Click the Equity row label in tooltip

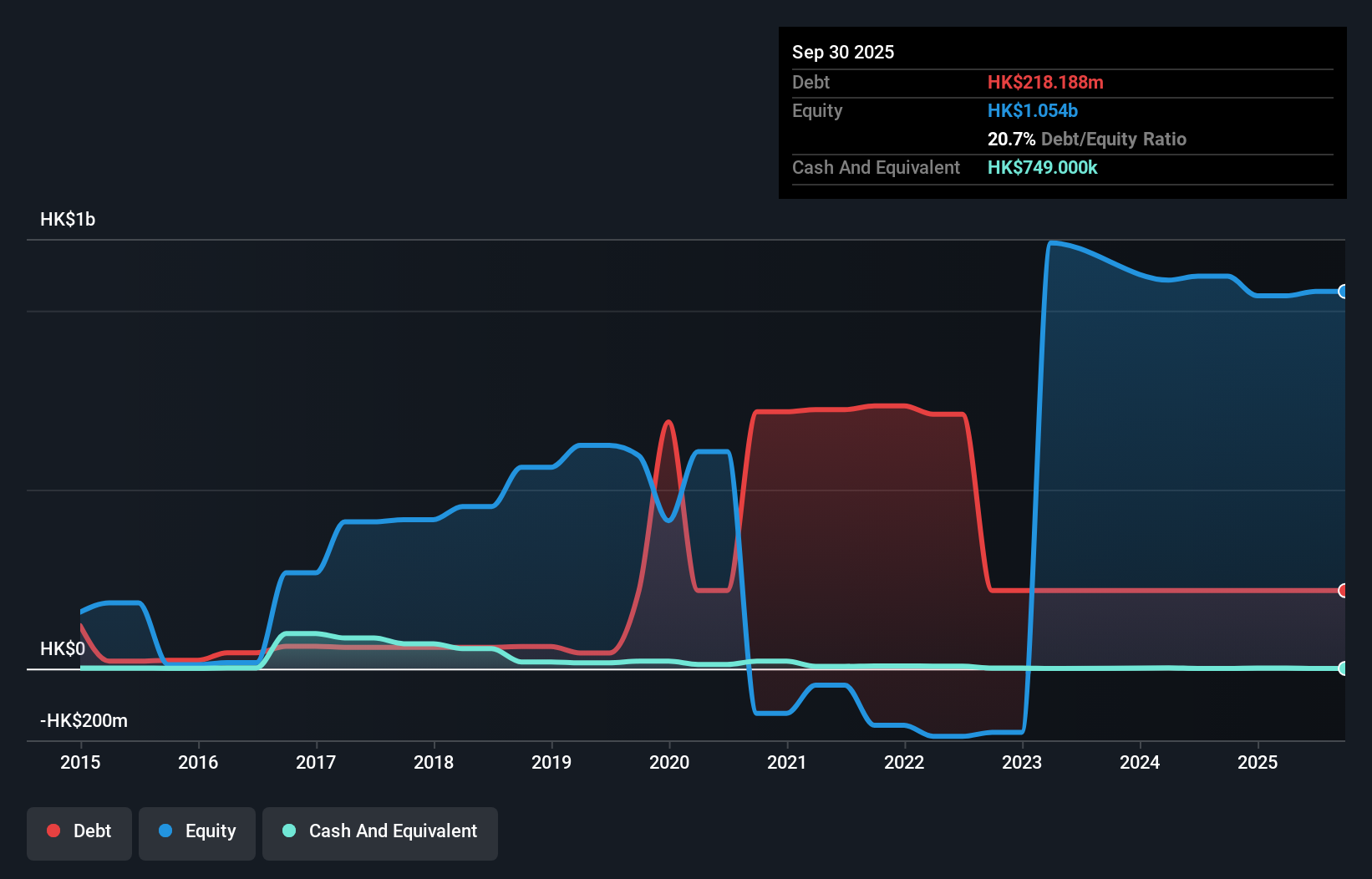click(x=817, y=111)
